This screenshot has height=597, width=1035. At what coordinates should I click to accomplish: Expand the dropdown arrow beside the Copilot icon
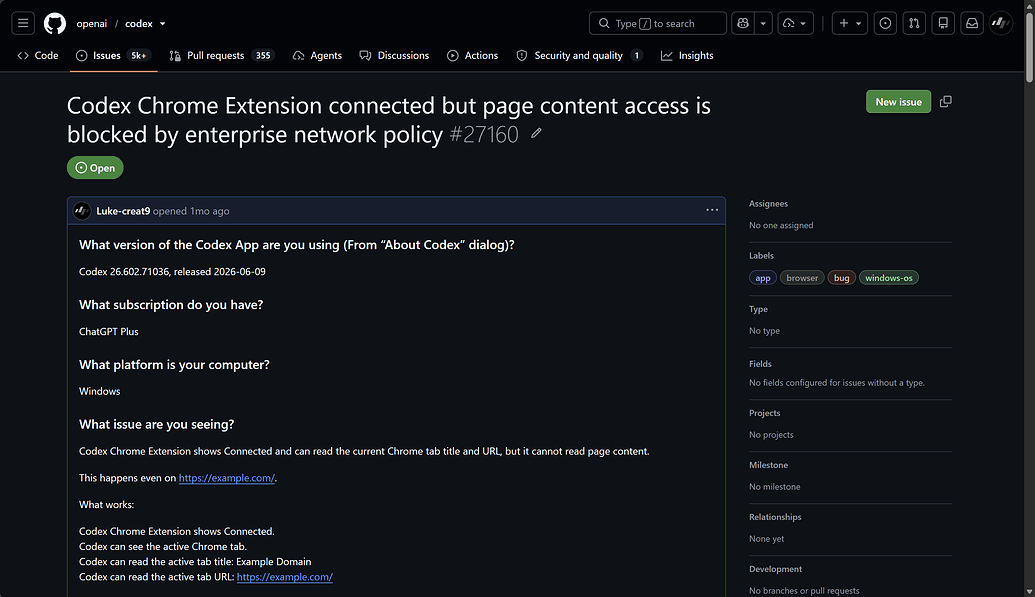[763, 23]
